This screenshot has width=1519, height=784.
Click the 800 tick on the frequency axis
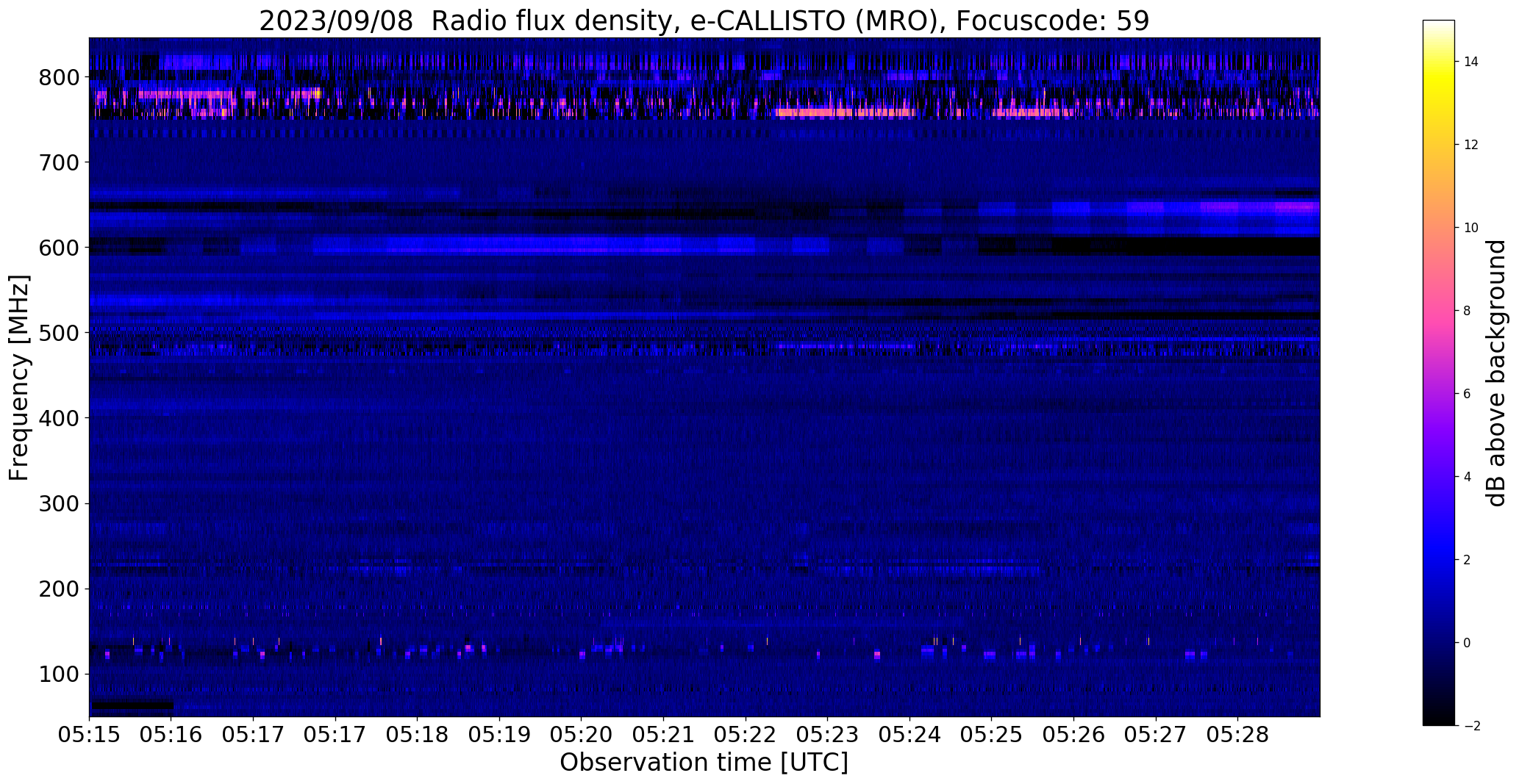point(59,77)
